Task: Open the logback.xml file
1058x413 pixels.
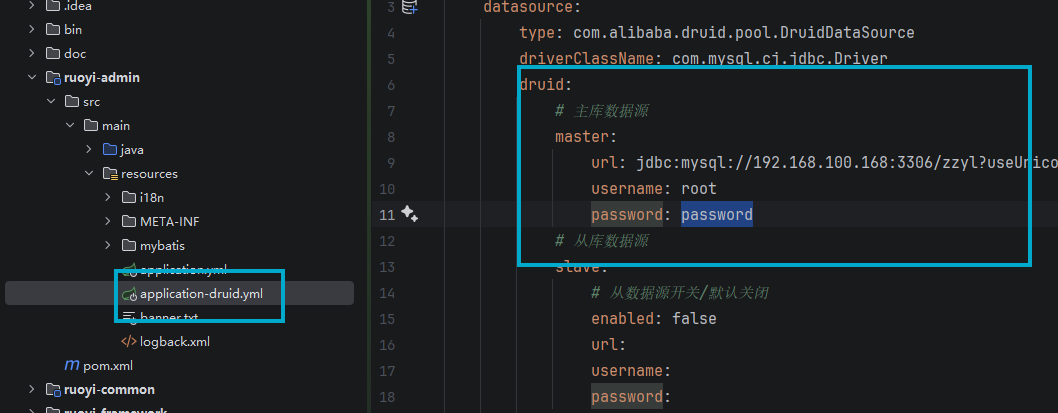Action: 175,341
